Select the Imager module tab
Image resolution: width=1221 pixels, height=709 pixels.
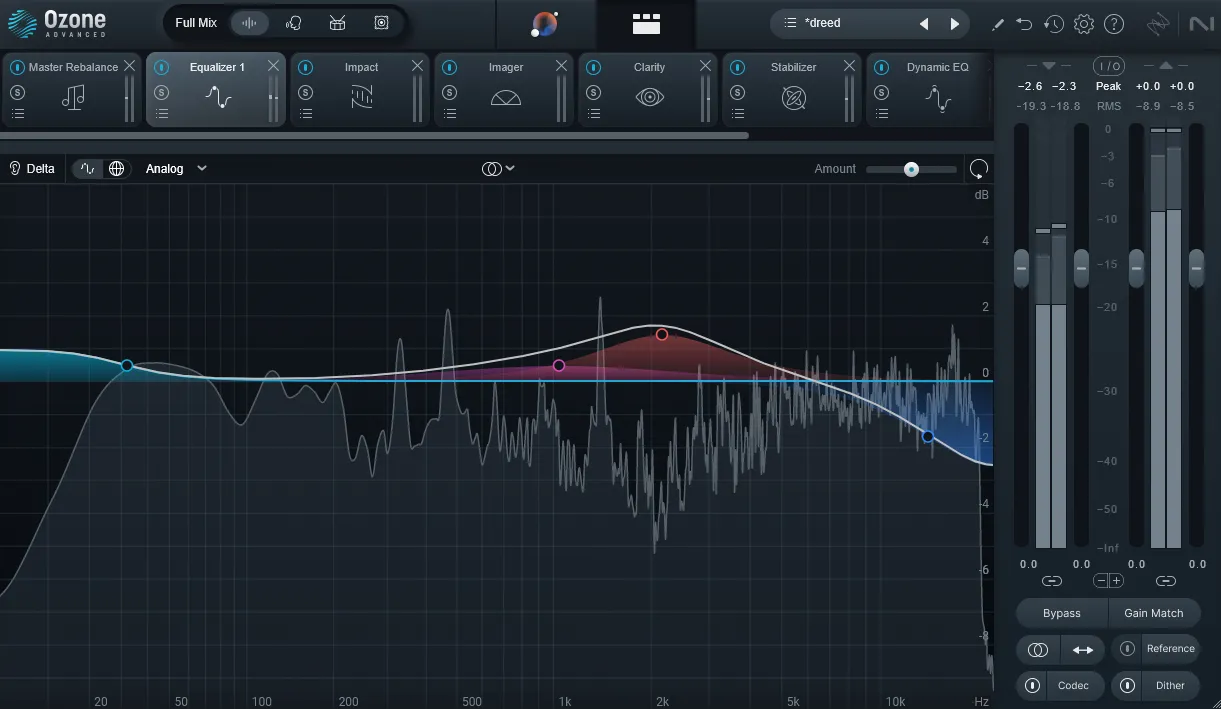(505, 89)
